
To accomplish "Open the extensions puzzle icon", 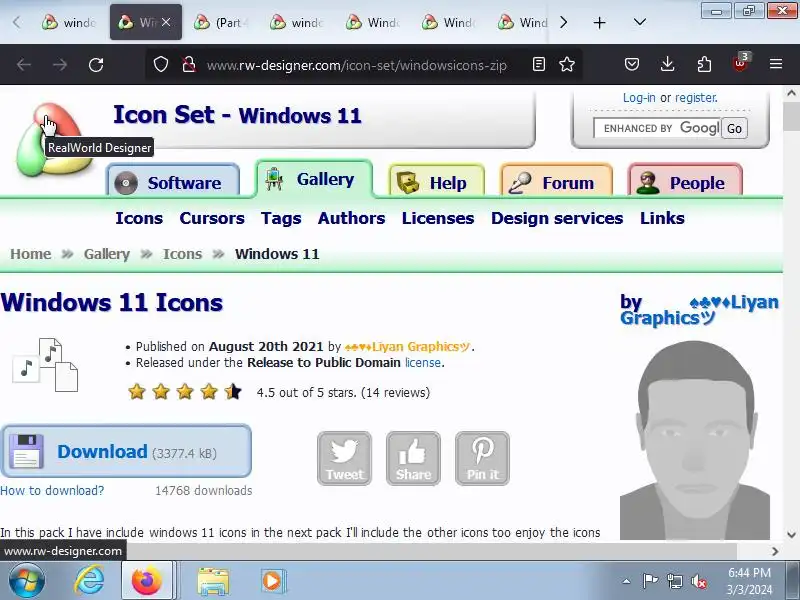I will coord(704,64).
